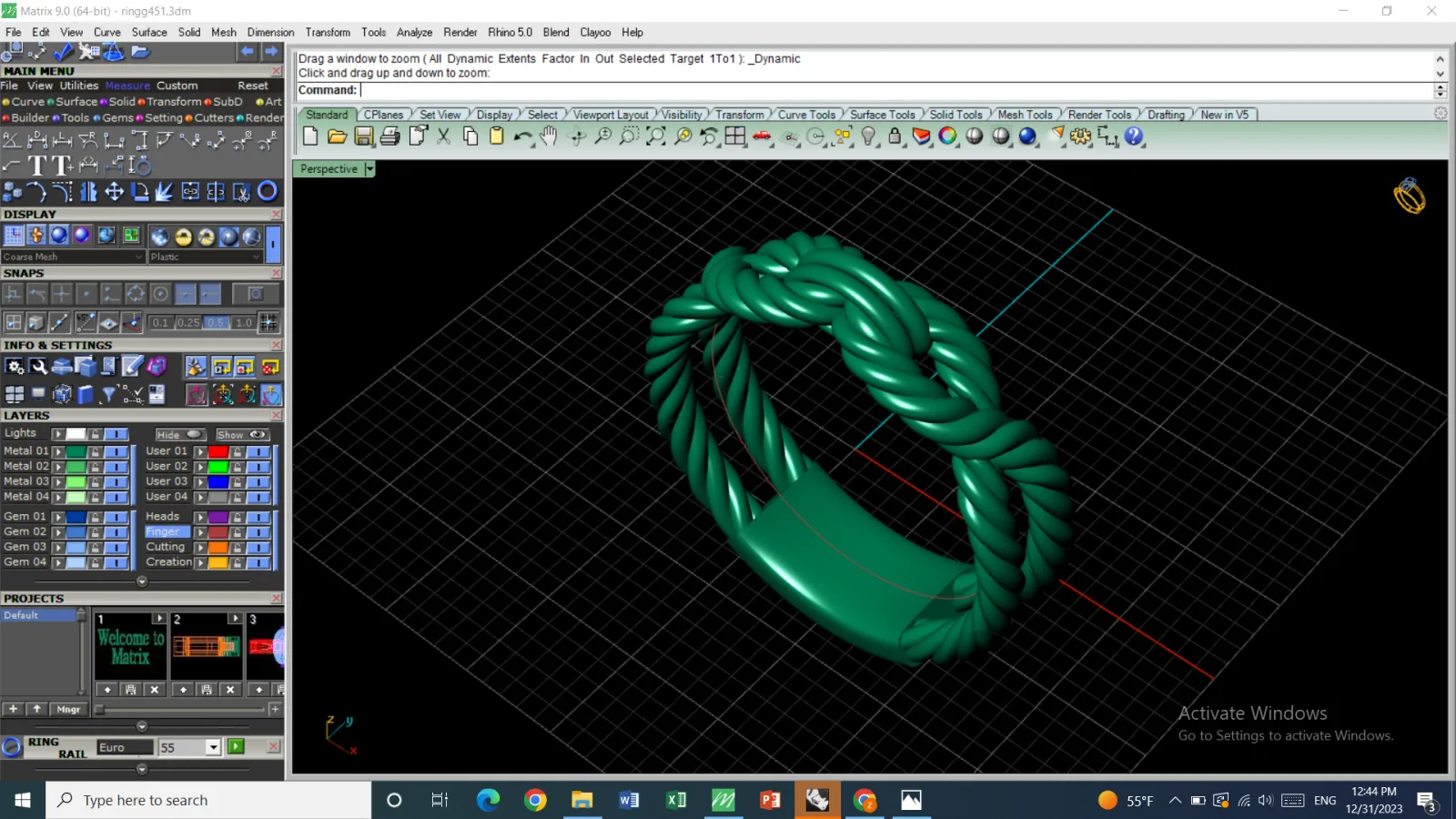Click the red User 01 color swatch
1456x819 pixels.
[x=218, y=451]
